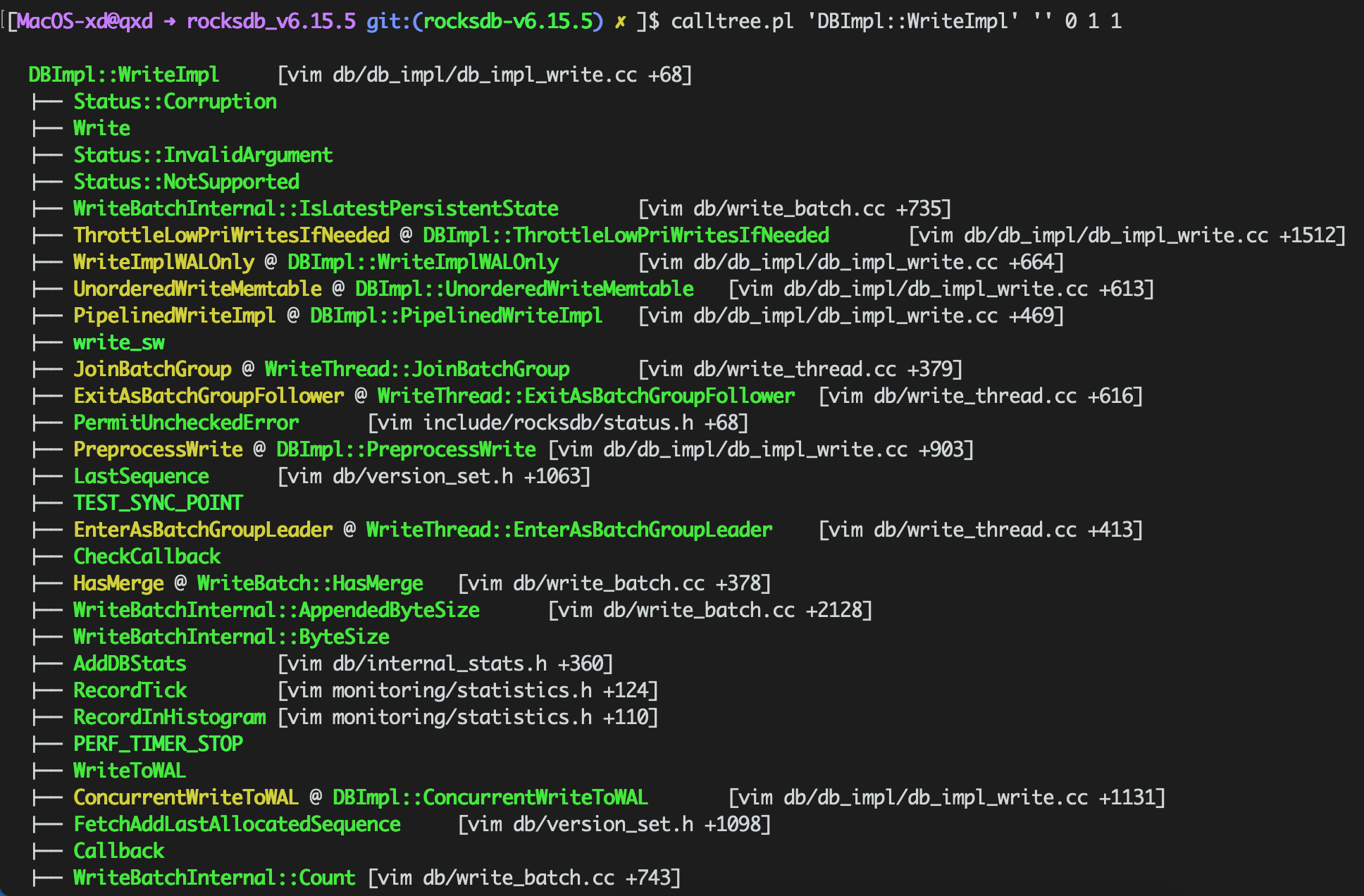Click the vim monitoring/statistics.h +124 location
This screenshot has height=896, width=1364.
(x=468, y=690)
